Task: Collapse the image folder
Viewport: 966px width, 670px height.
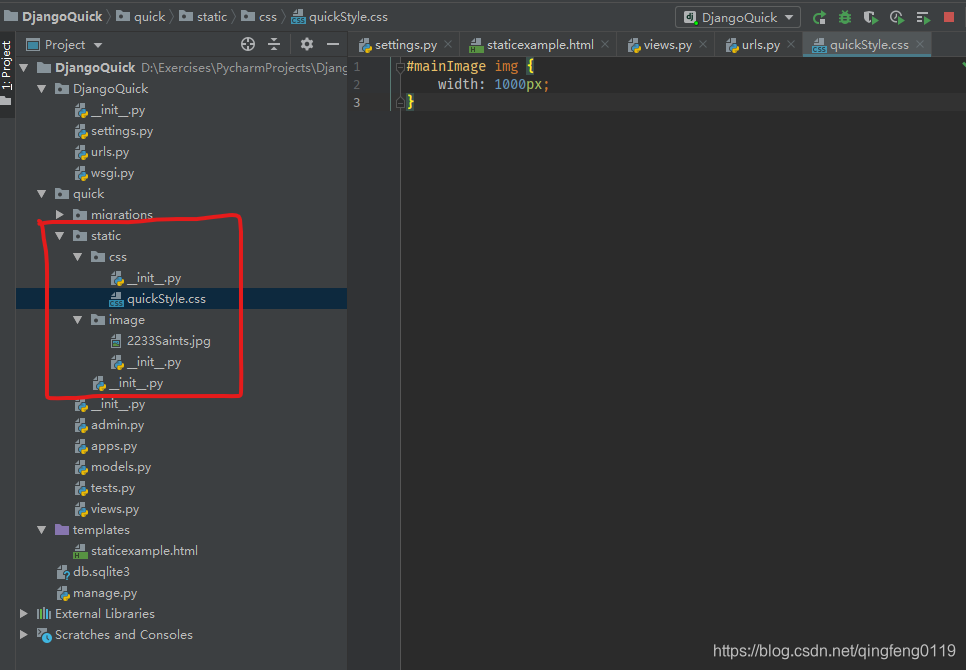Action: [78, 320]
